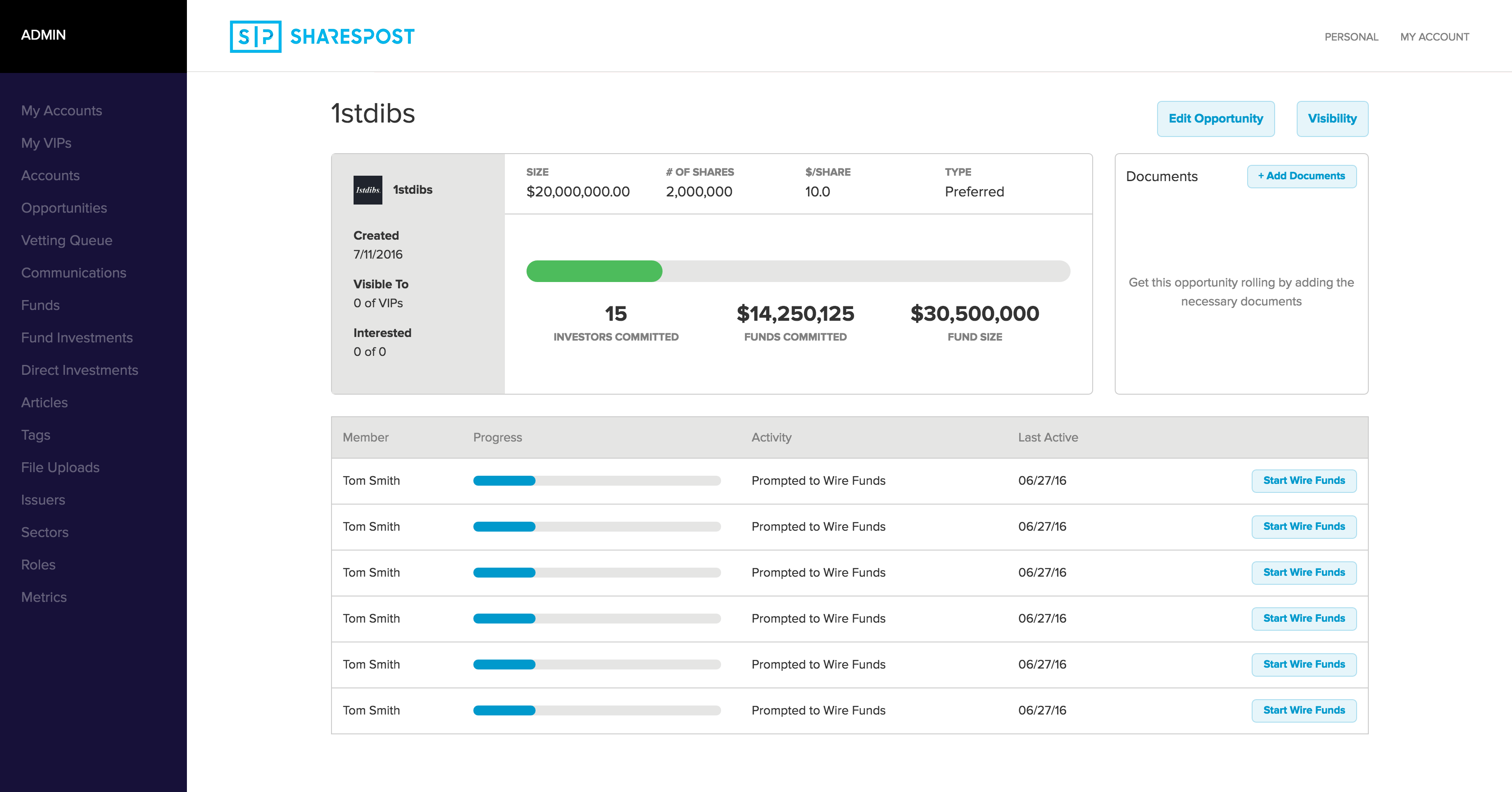Open Issuers in sidebar
Viewport: 1512px width, 792px height.
[x=43, y=500]
